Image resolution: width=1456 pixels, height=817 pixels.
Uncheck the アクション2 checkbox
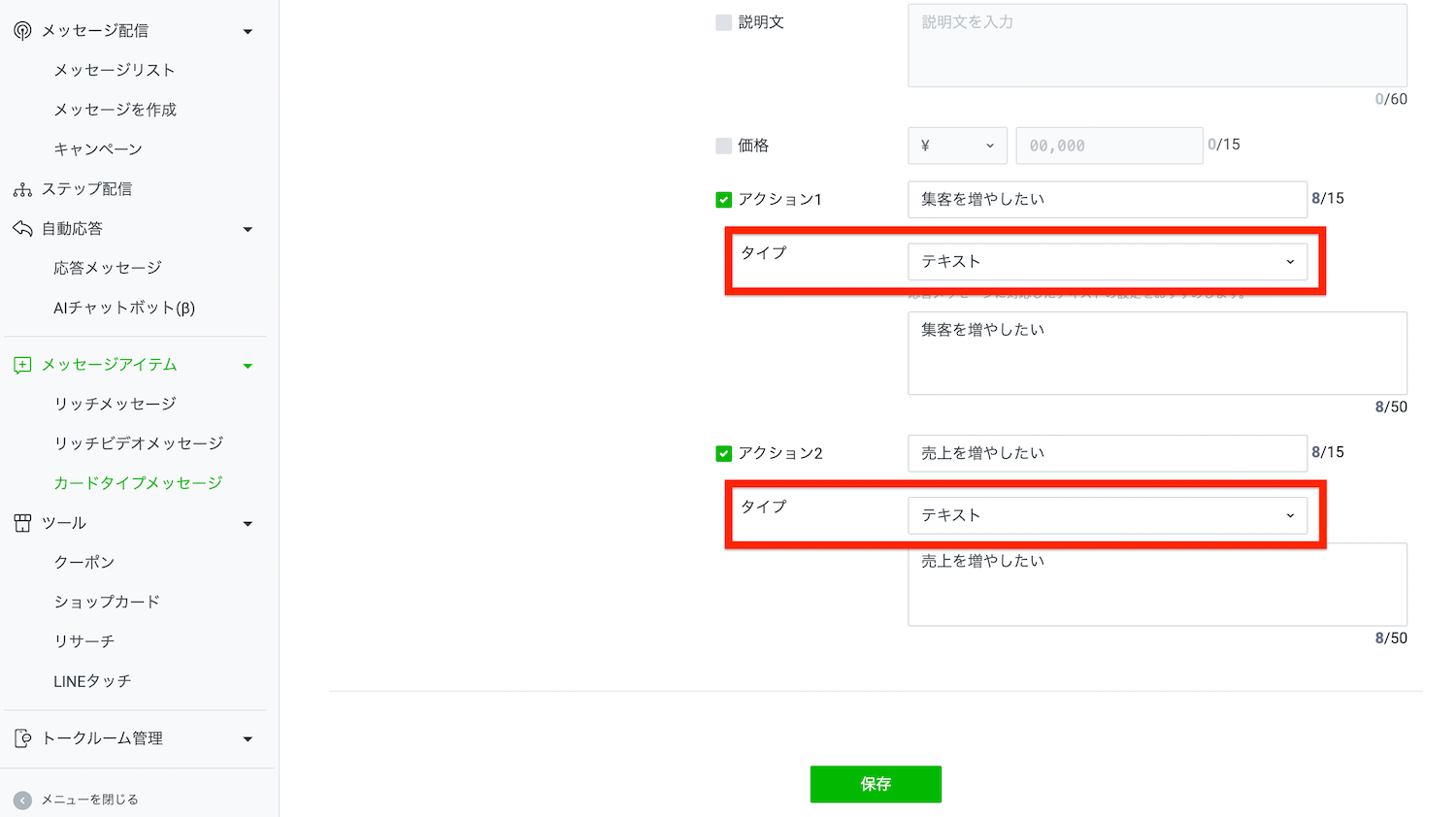(723, 453)
